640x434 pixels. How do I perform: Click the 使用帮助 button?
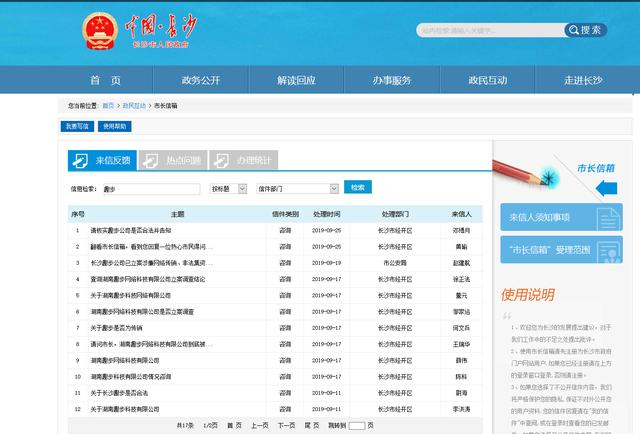115,127
